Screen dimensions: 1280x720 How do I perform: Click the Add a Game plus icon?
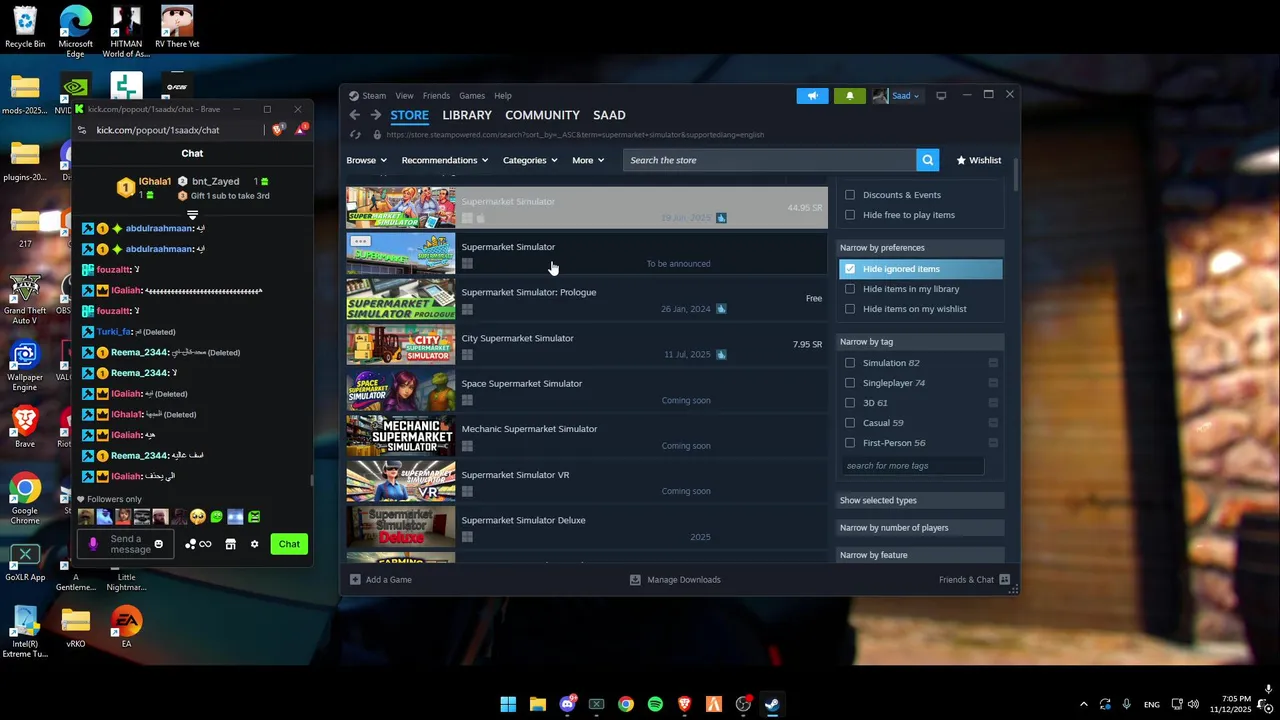click(x=355, y=580)
